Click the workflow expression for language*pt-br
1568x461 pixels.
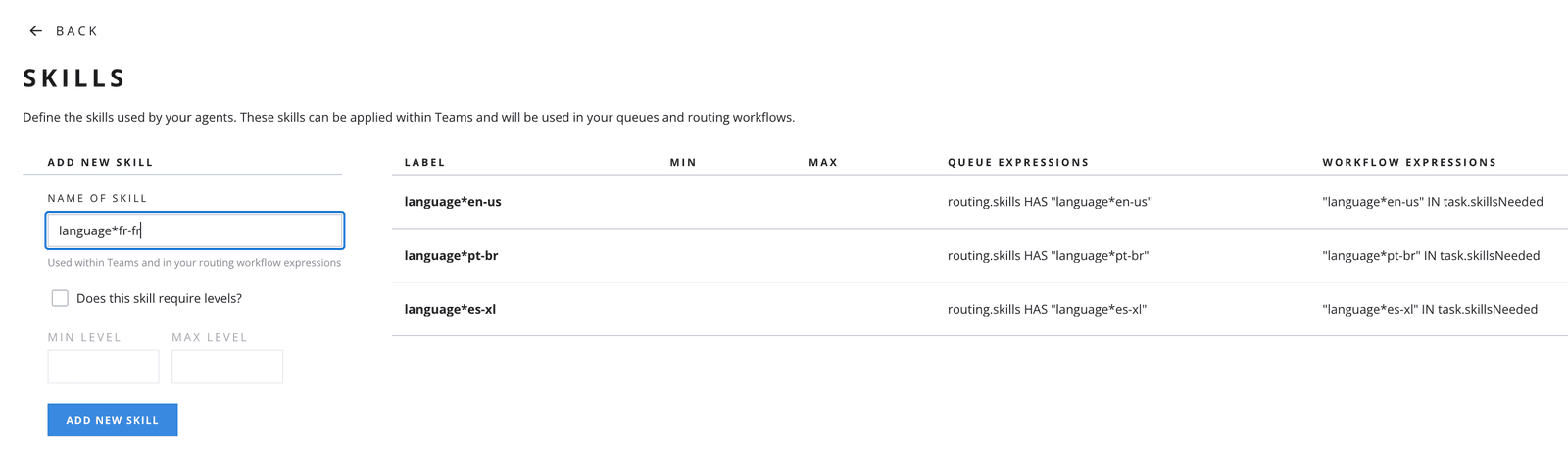click(1431, 256)
